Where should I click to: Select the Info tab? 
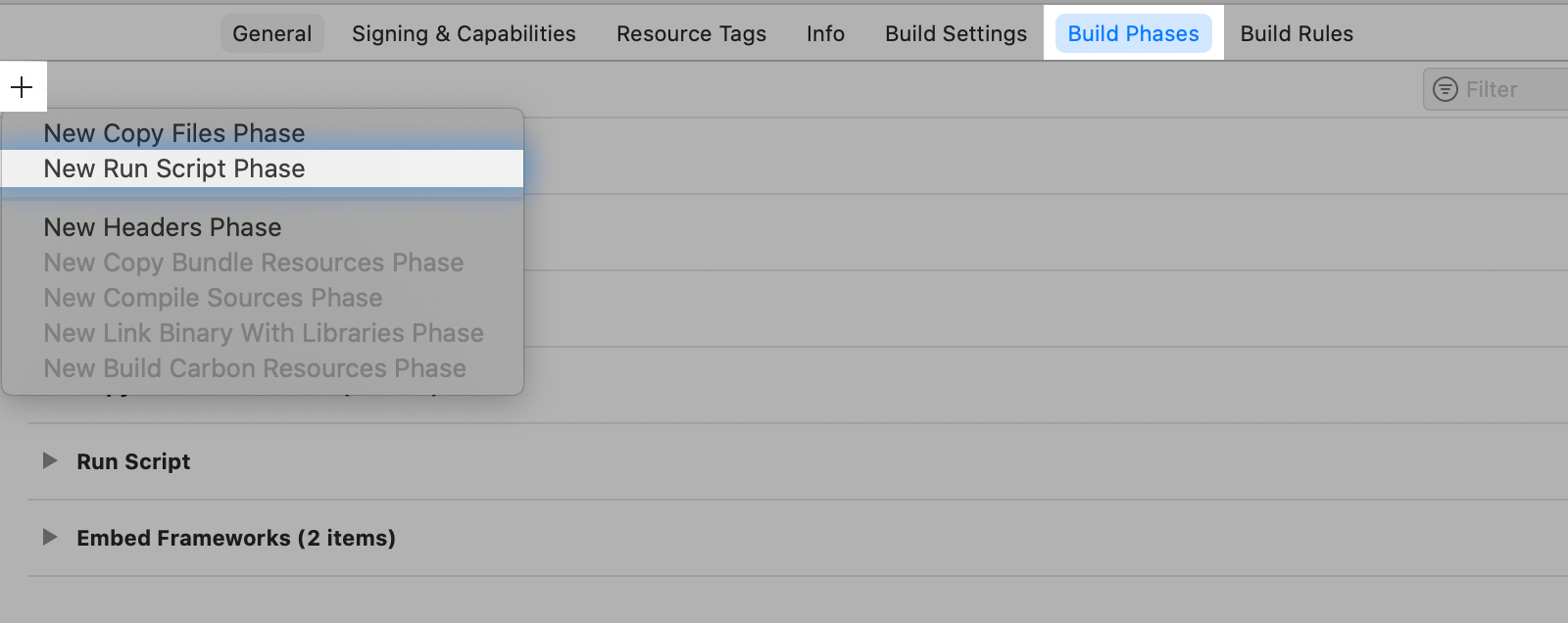[x=825, y=32]
